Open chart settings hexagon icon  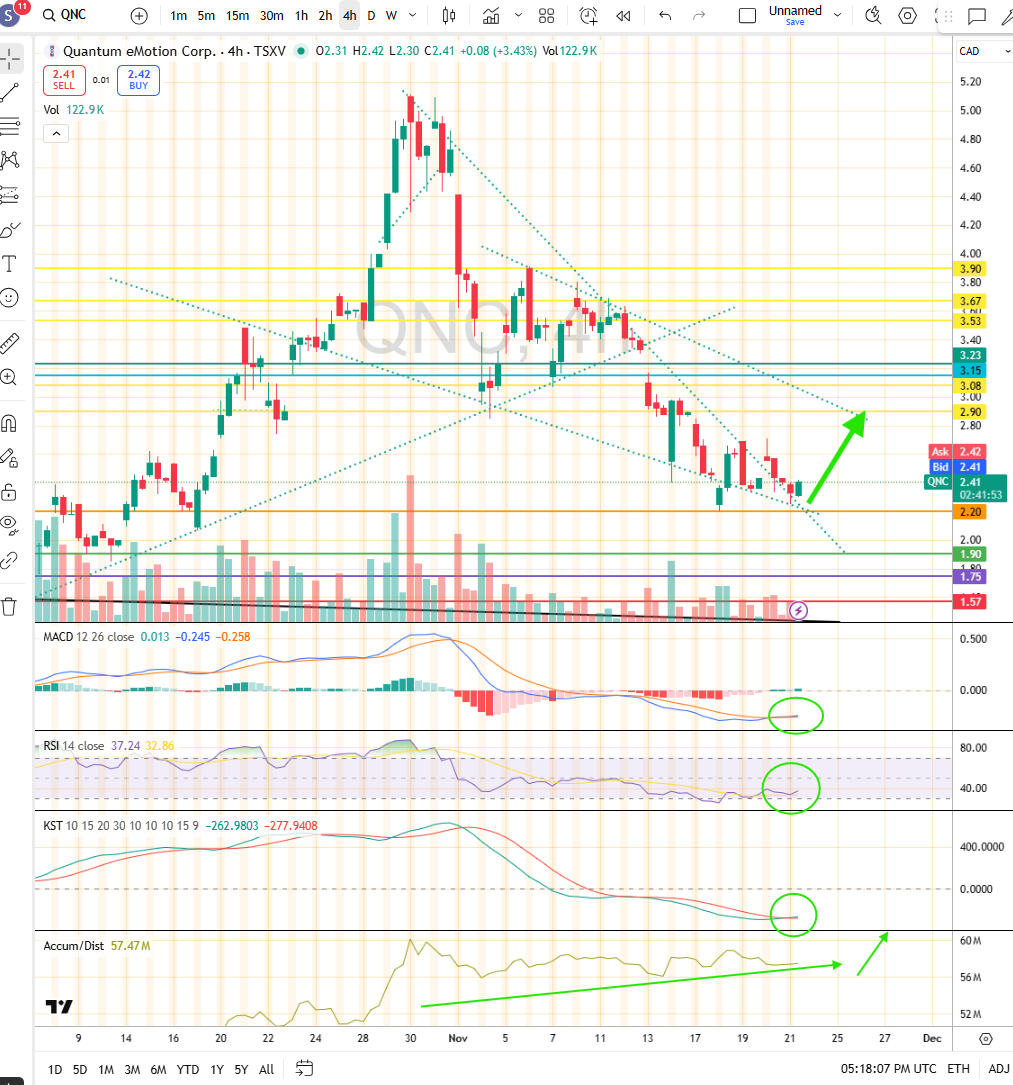907,16
